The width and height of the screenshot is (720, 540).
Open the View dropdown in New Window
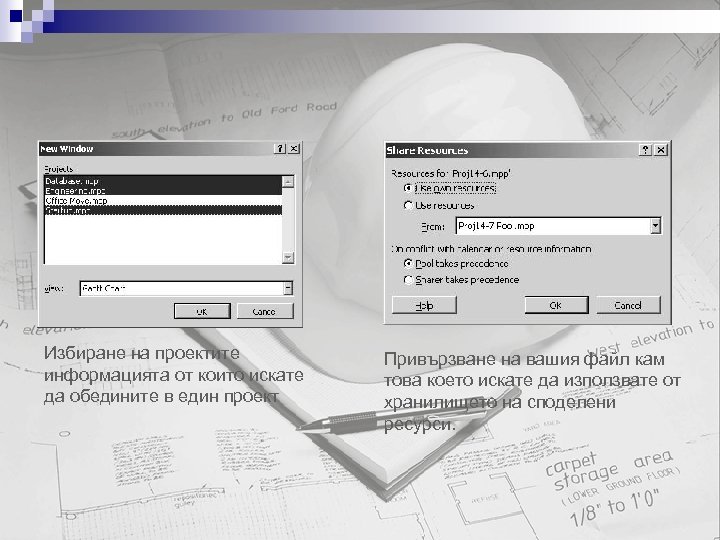[x=287, y=288]
